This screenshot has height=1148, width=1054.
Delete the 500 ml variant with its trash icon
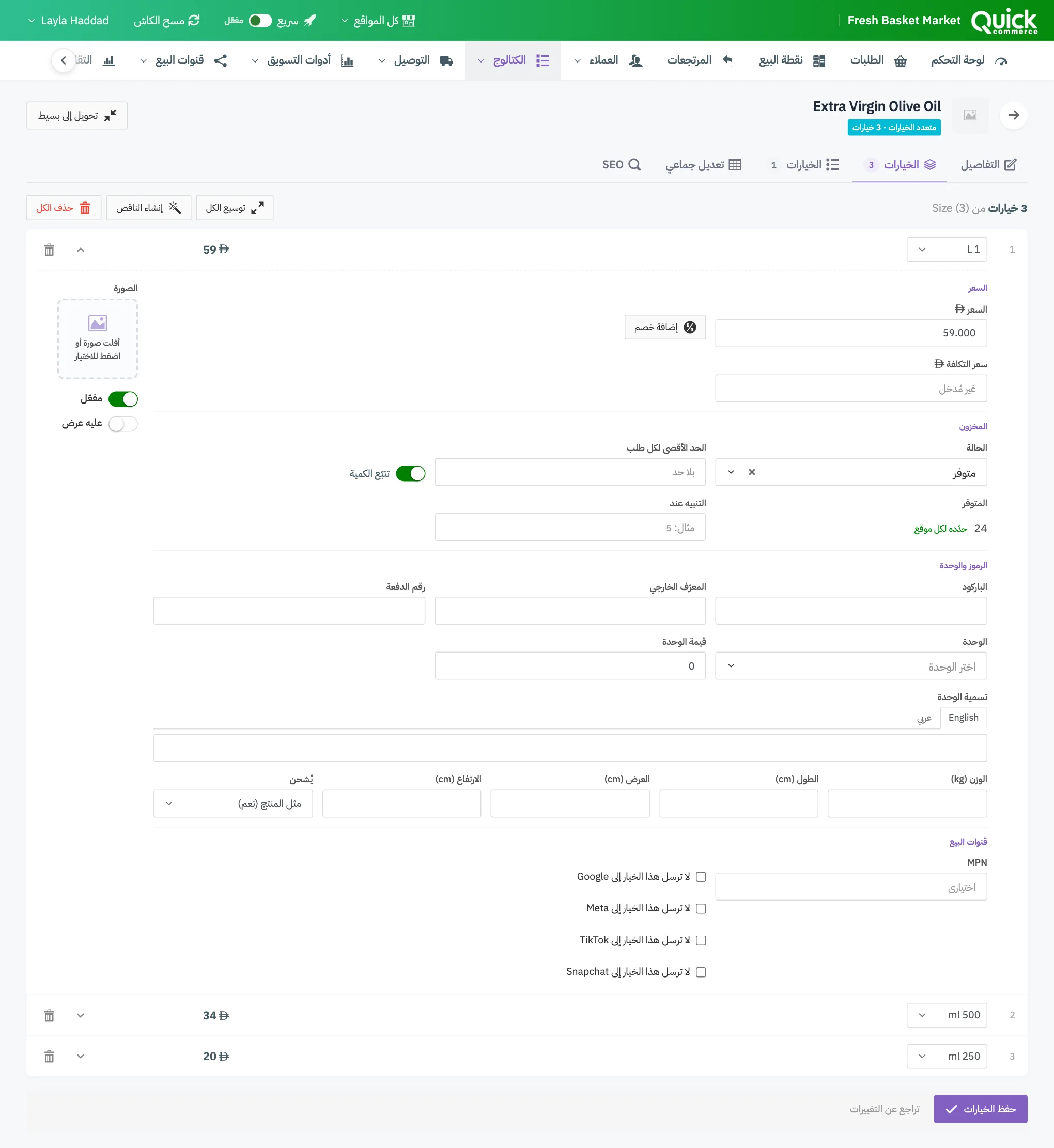pyautogui.click(x=49, y=1016)
